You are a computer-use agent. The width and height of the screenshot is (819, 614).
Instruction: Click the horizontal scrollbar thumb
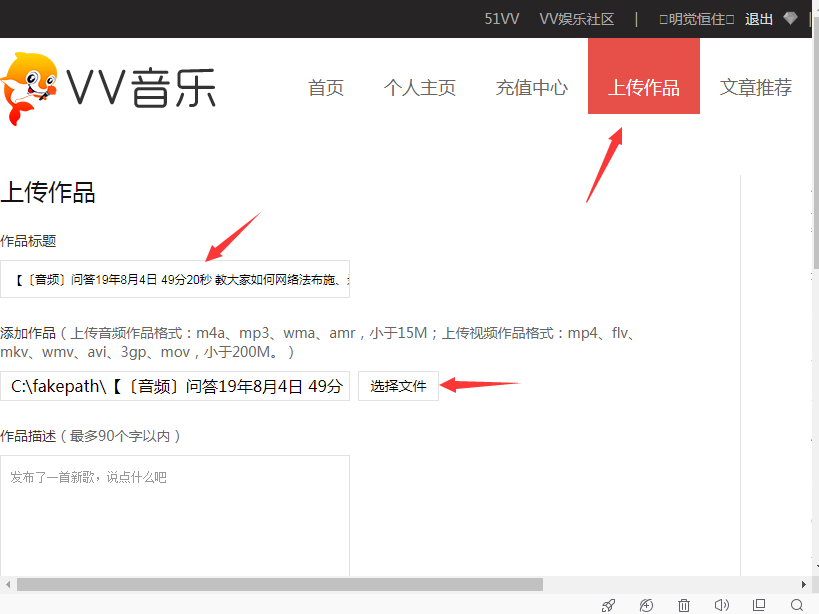280,584
